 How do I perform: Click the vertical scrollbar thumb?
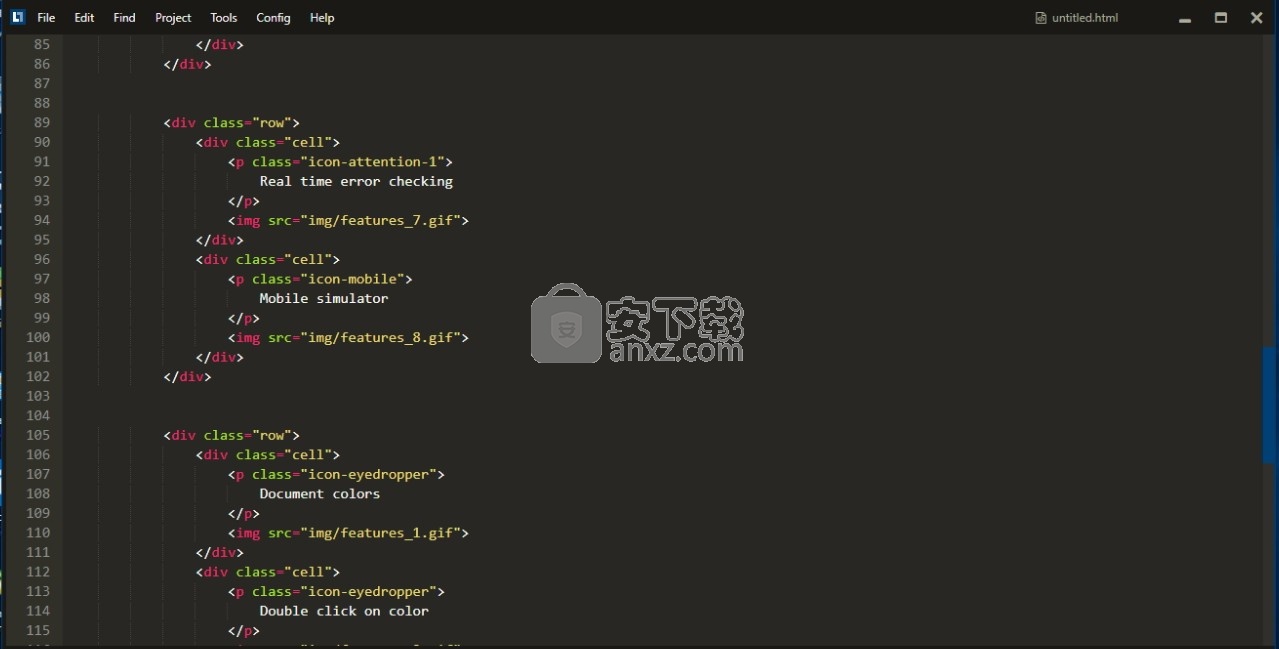(1270, 405)
